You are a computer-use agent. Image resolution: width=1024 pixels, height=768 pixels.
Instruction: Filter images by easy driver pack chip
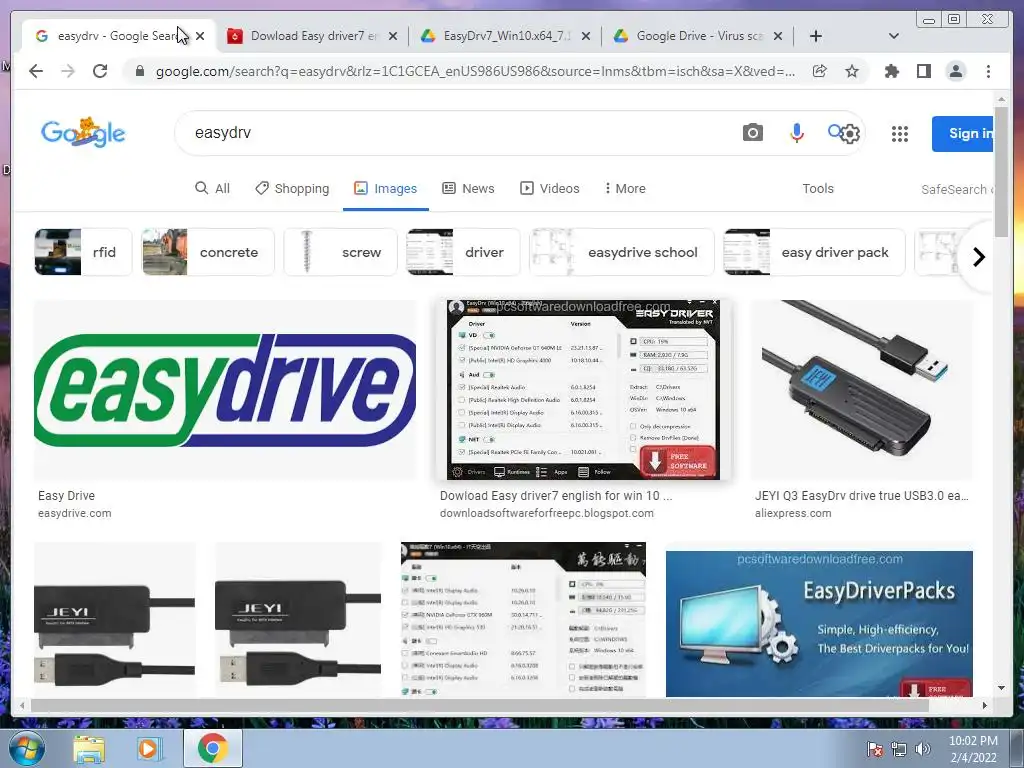(814, 252)
